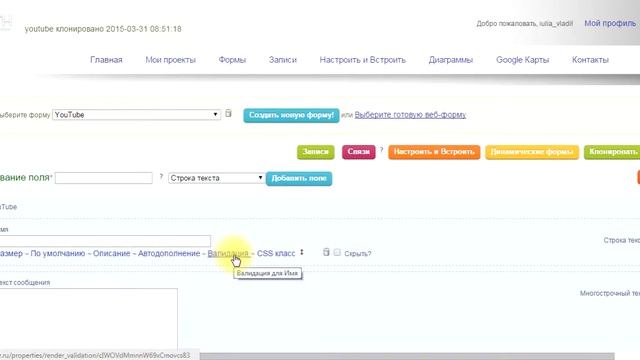Delete the selected YouTube form with trash icon
640x360 pixels.
[x=229, y=113]
